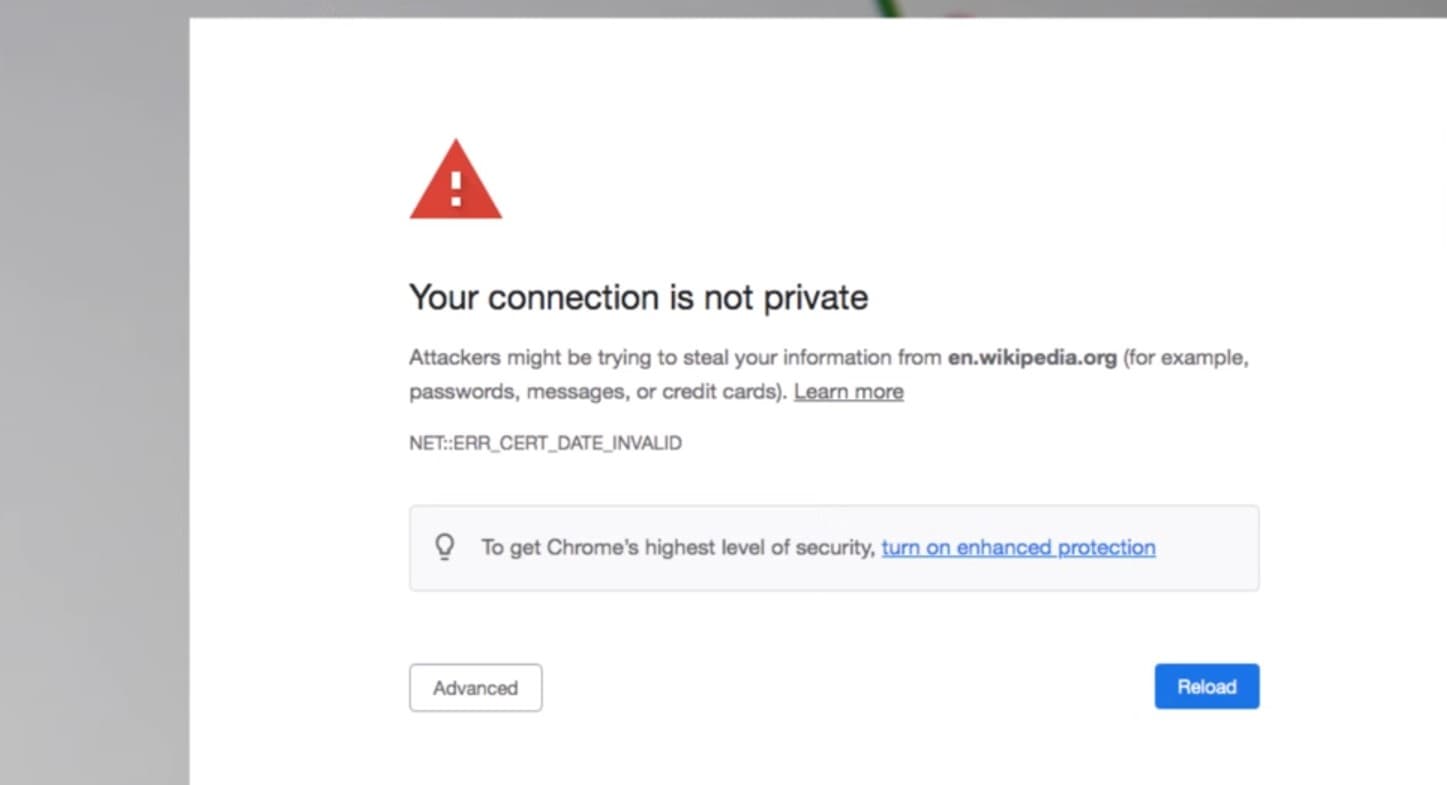Click the word connection in the heading

point(573,297)
